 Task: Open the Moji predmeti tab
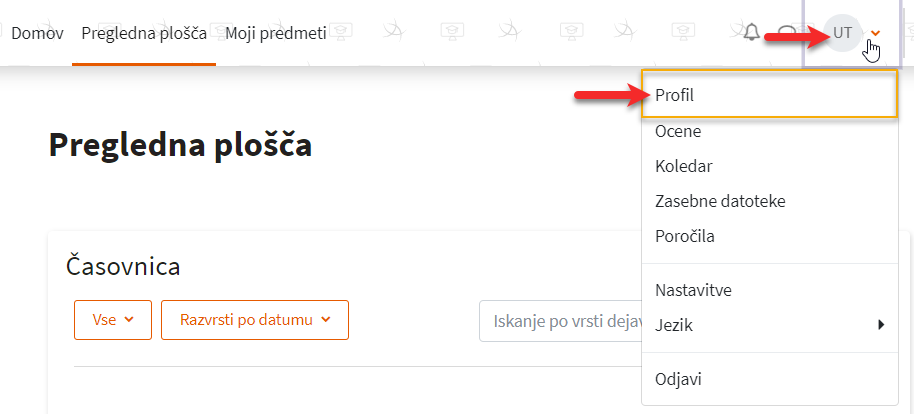(276, 33)
